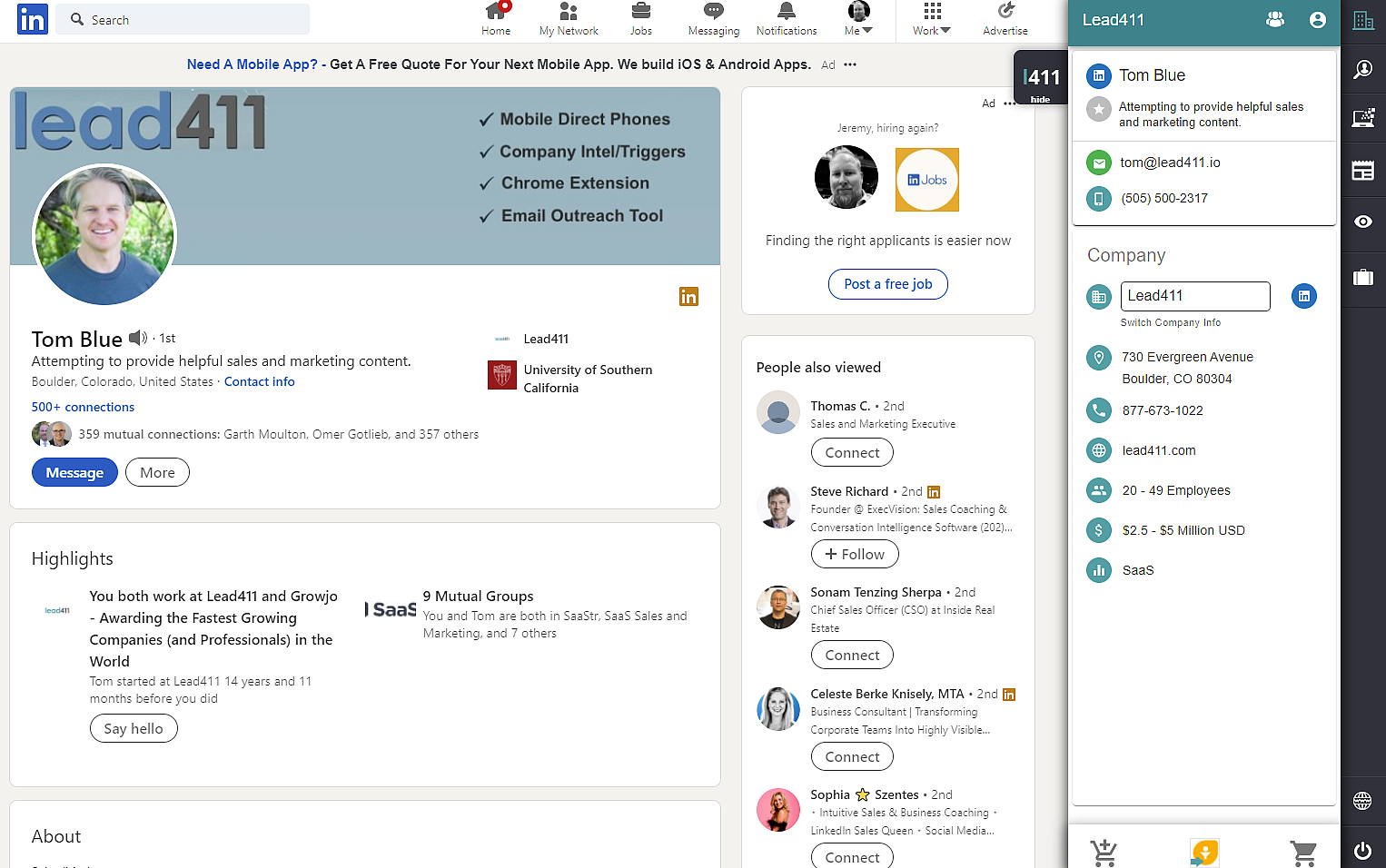The height and width of the screenshot is (868, 1386).
Task: Click the globe icon near sidebar bottom
Action: (1362, 801)
